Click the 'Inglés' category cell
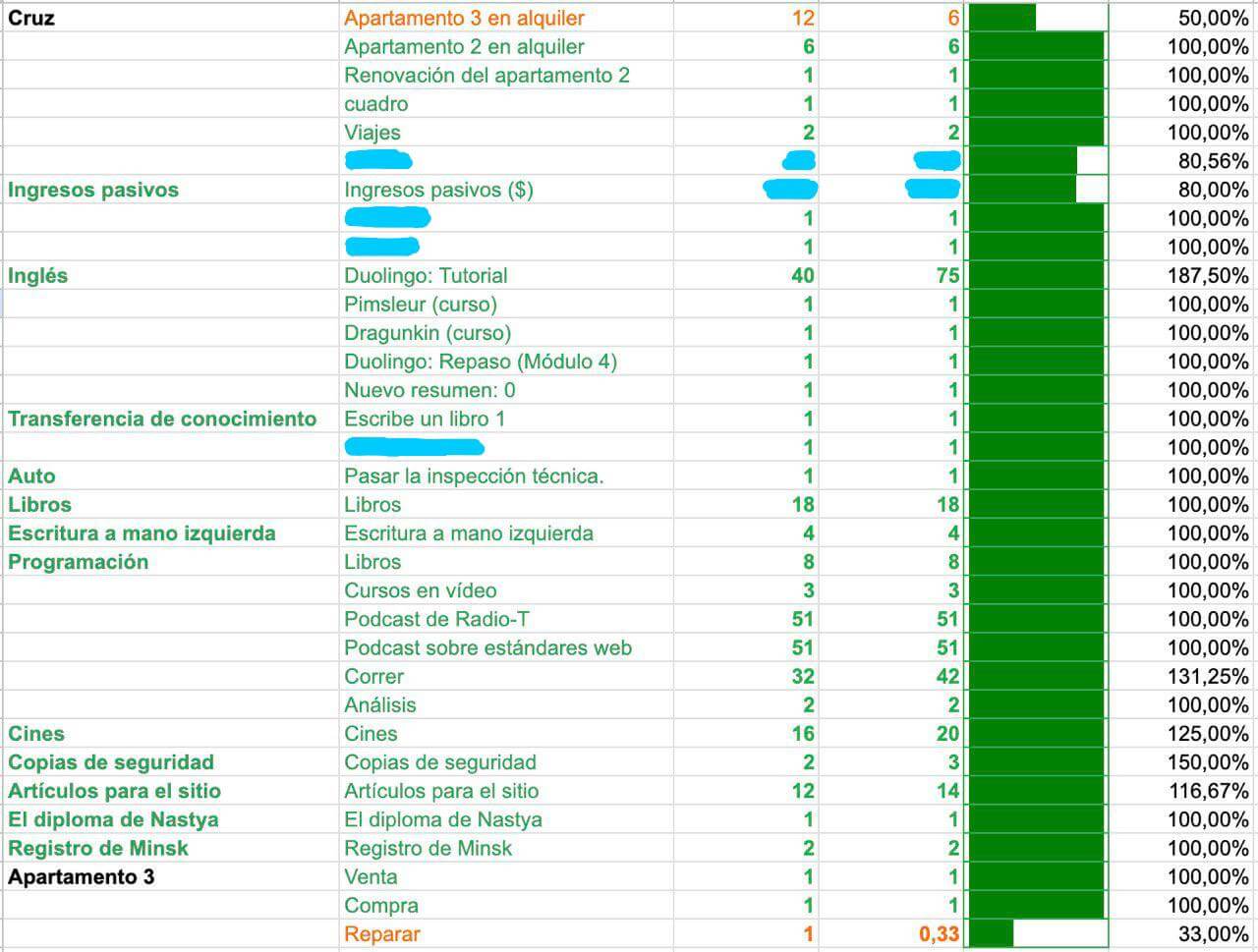This screenshot has height=952, width=1258. 170,275
